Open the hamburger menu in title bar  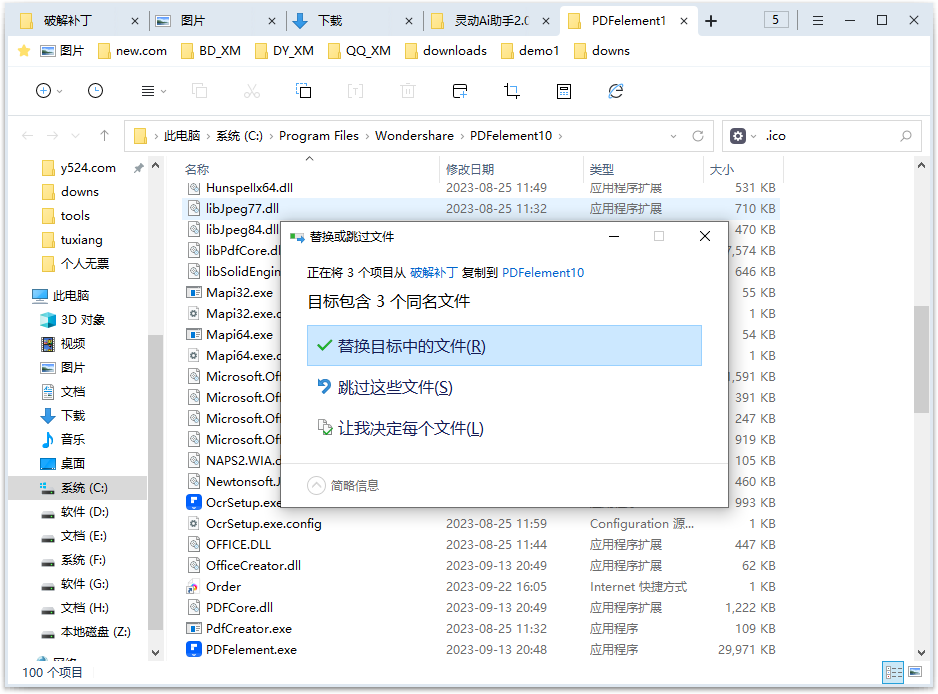pyautogui.click(x=818, y=21)
